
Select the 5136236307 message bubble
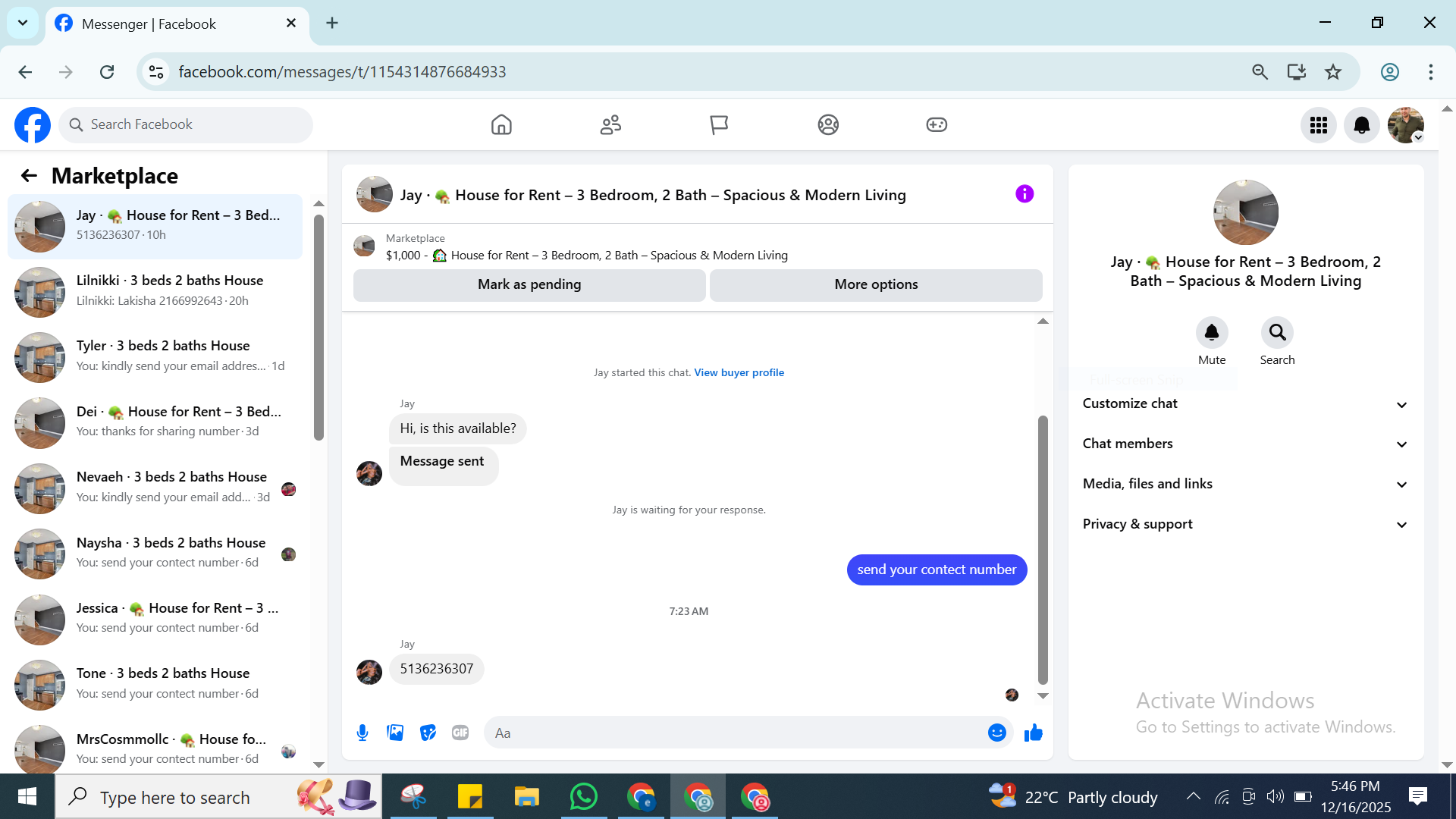[436, 669]
